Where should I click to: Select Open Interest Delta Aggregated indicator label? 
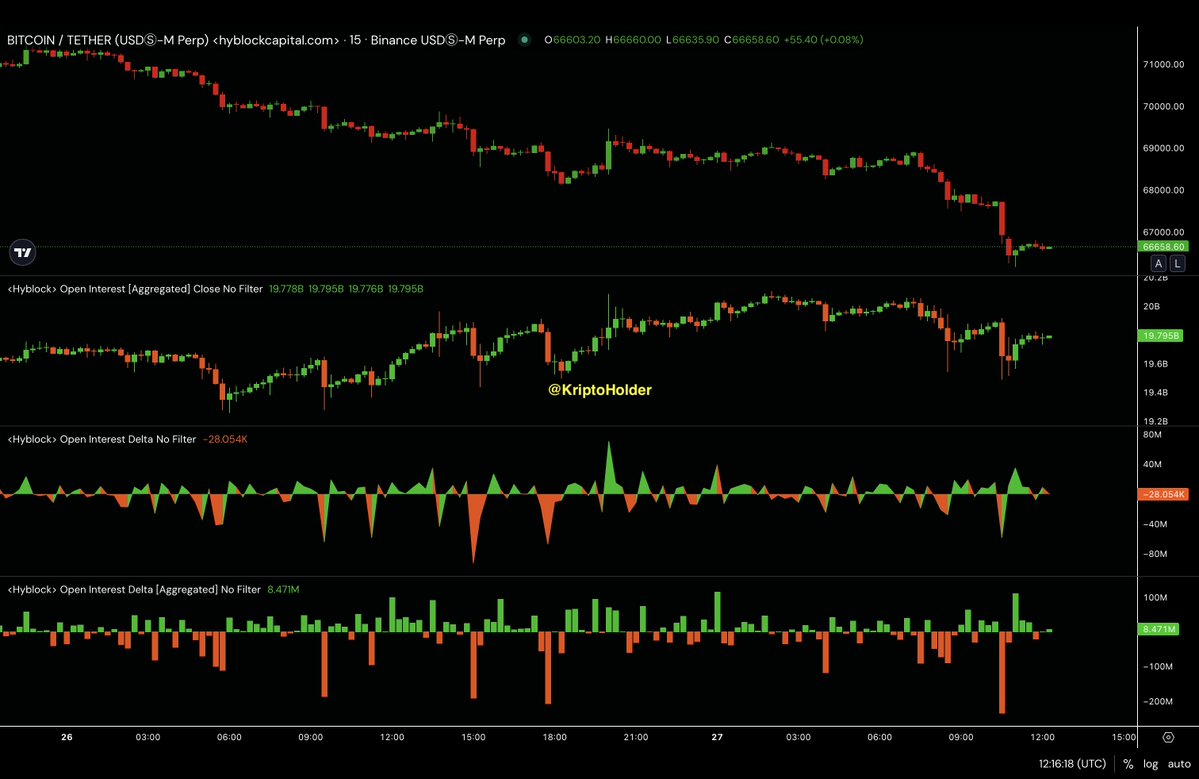[135, 589]
